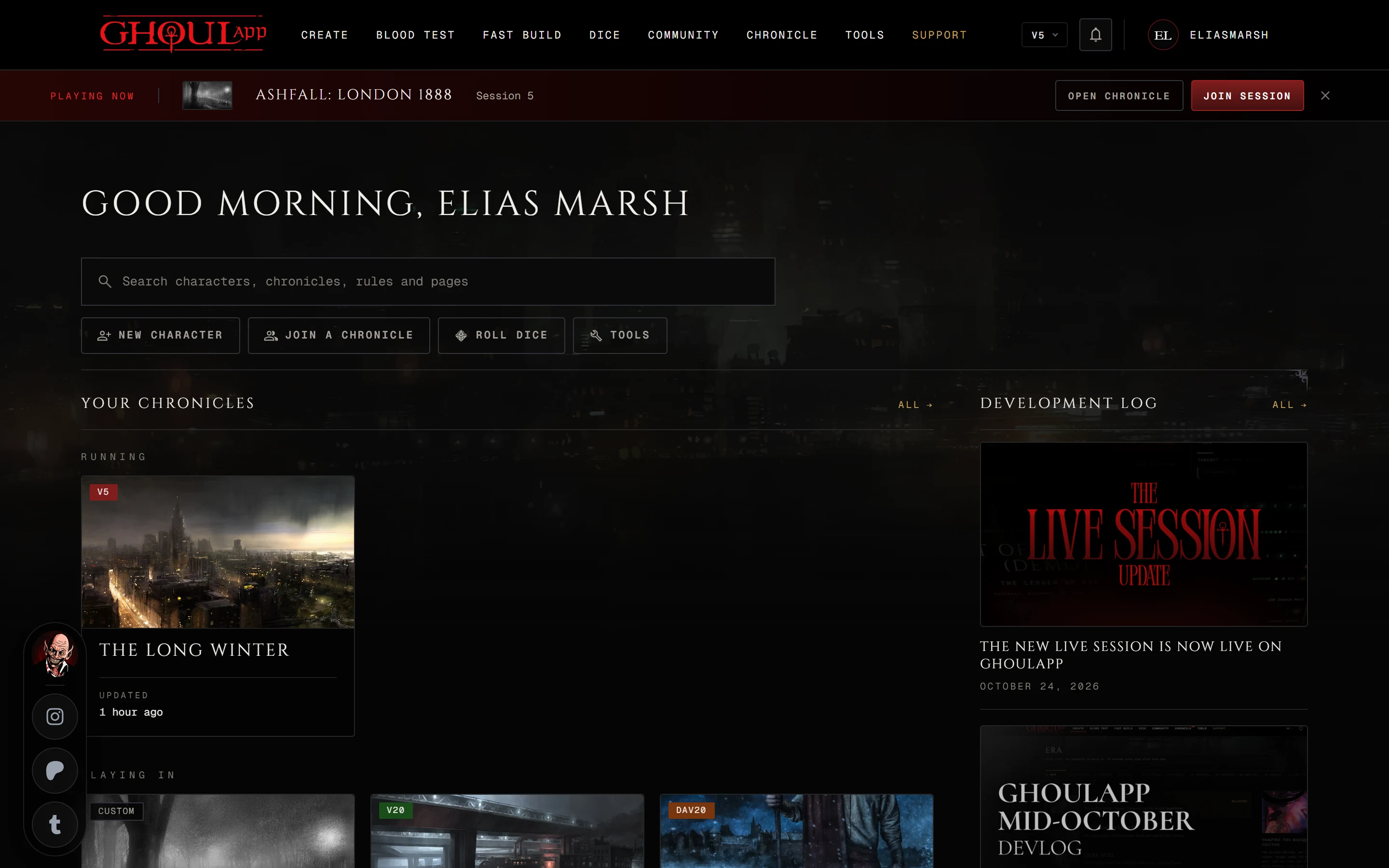Go to Blood Test page
1389x868 pixels.
(416, 35)
